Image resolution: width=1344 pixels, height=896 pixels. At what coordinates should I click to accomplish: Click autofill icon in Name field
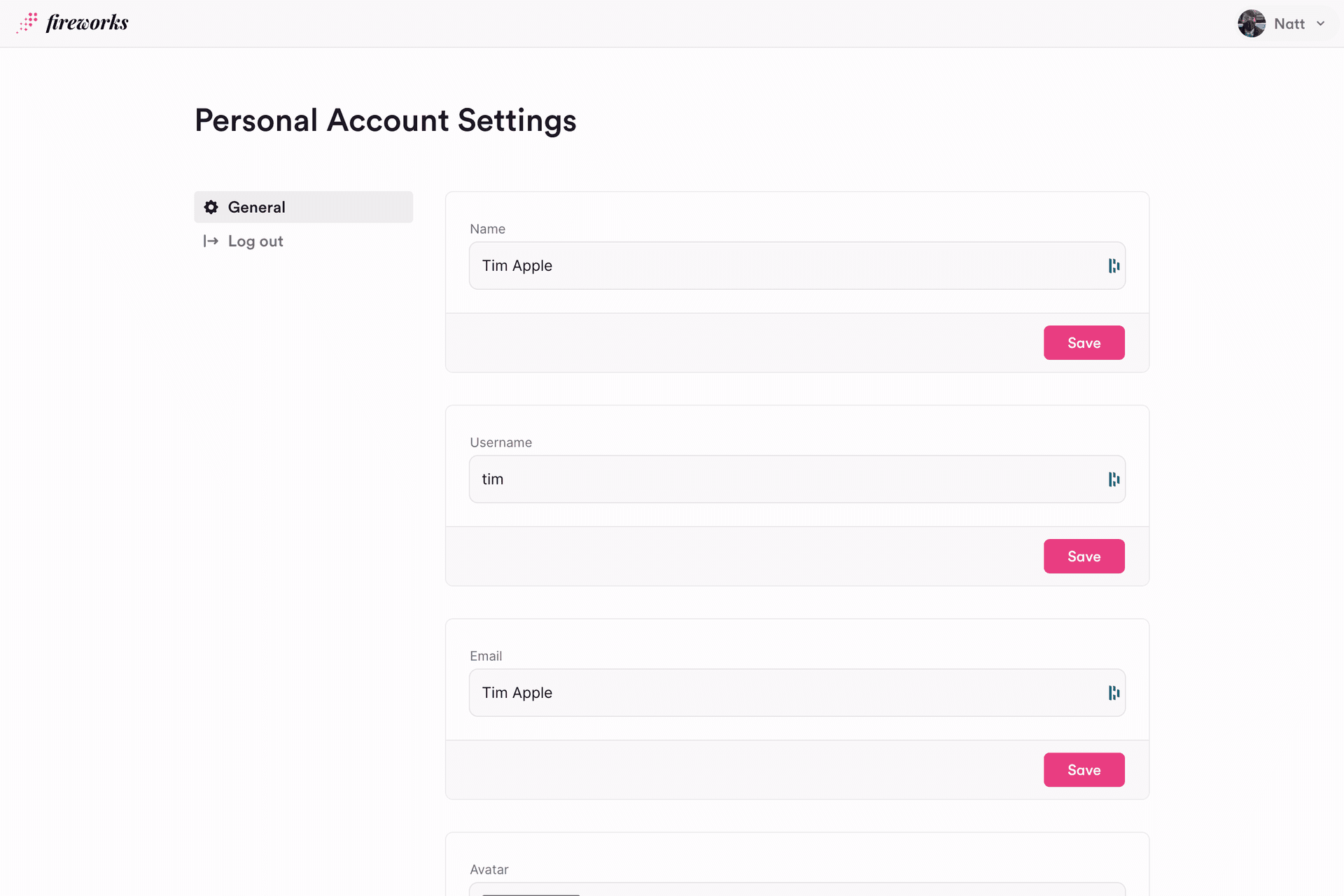tap(1114, 266)
